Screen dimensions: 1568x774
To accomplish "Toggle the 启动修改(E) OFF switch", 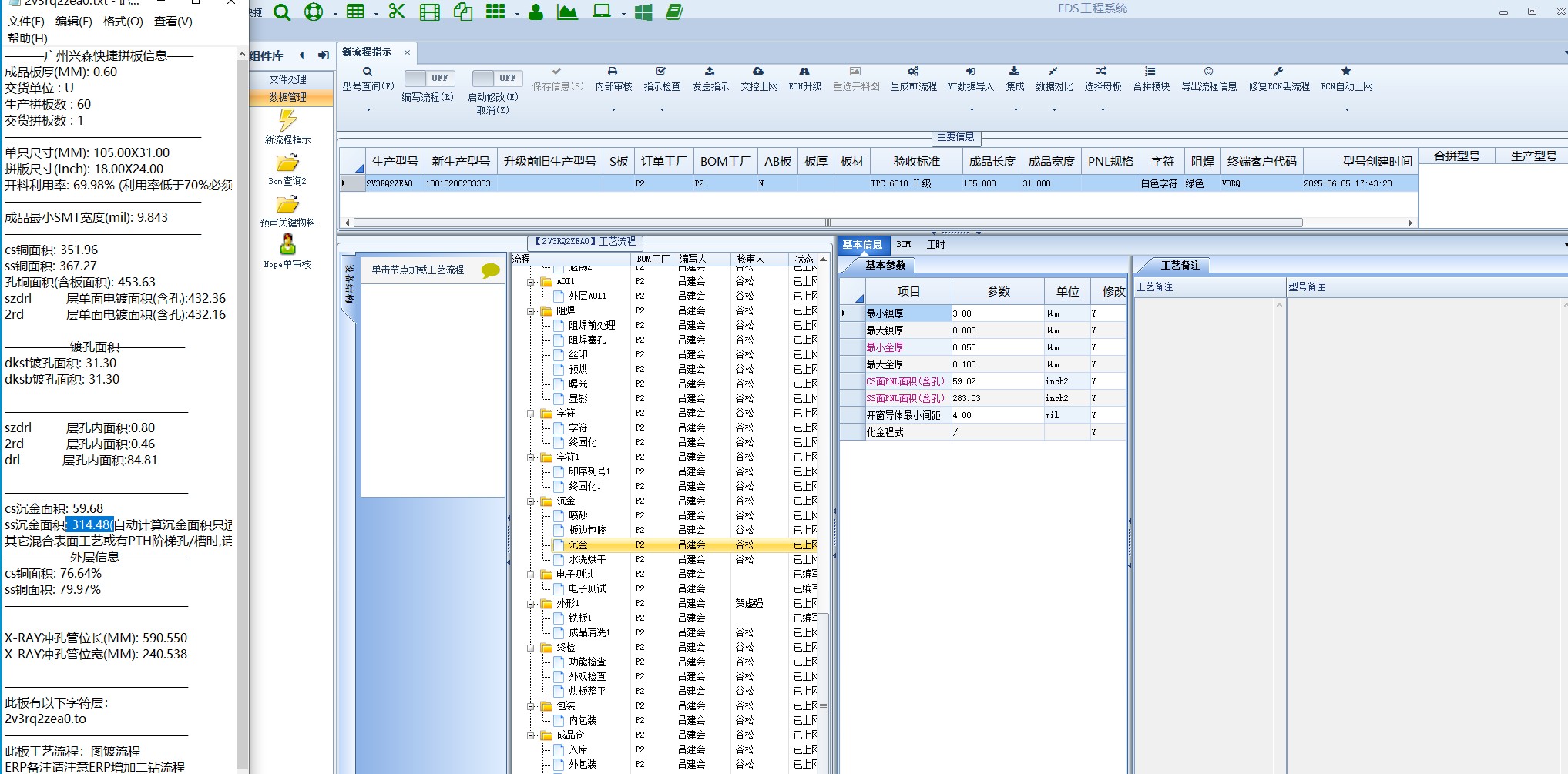I will coord(498,79).
